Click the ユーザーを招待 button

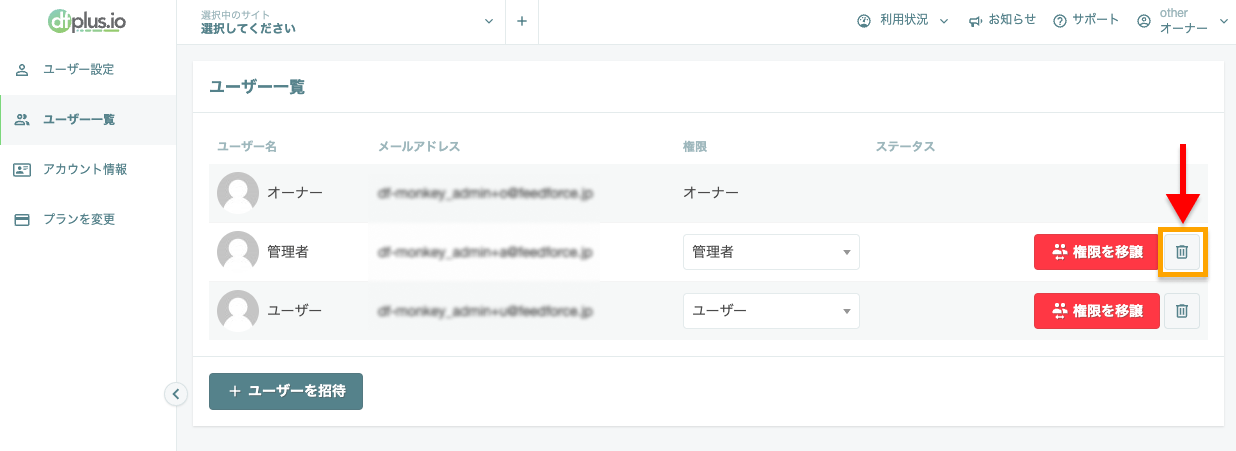(286, 391)
